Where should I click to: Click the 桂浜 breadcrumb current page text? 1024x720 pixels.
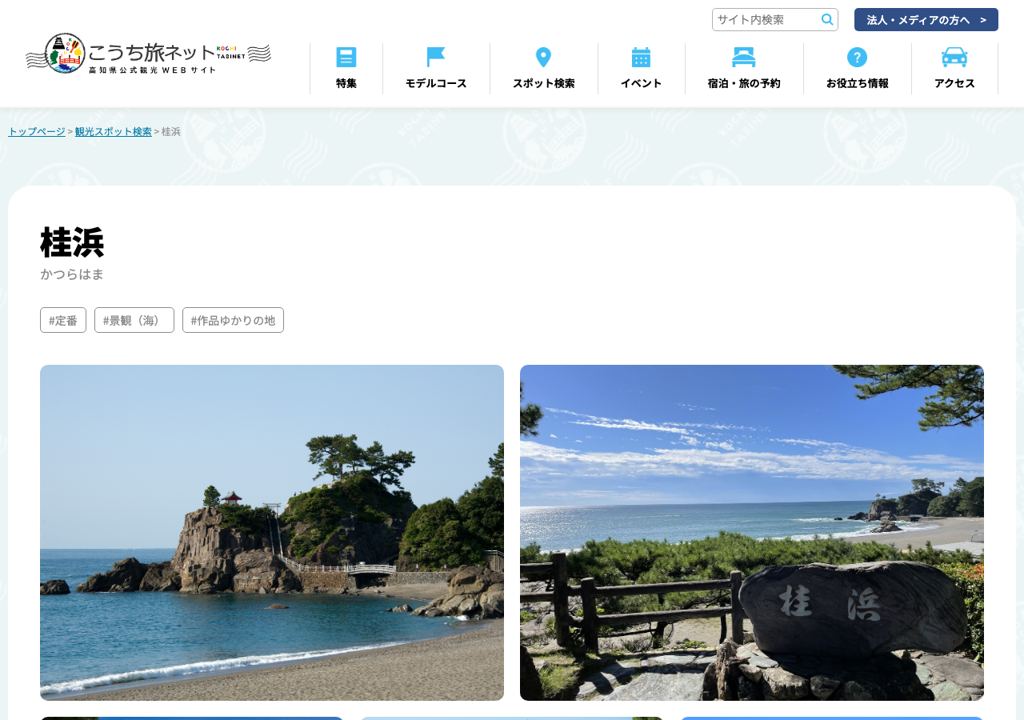coord(171,132)
